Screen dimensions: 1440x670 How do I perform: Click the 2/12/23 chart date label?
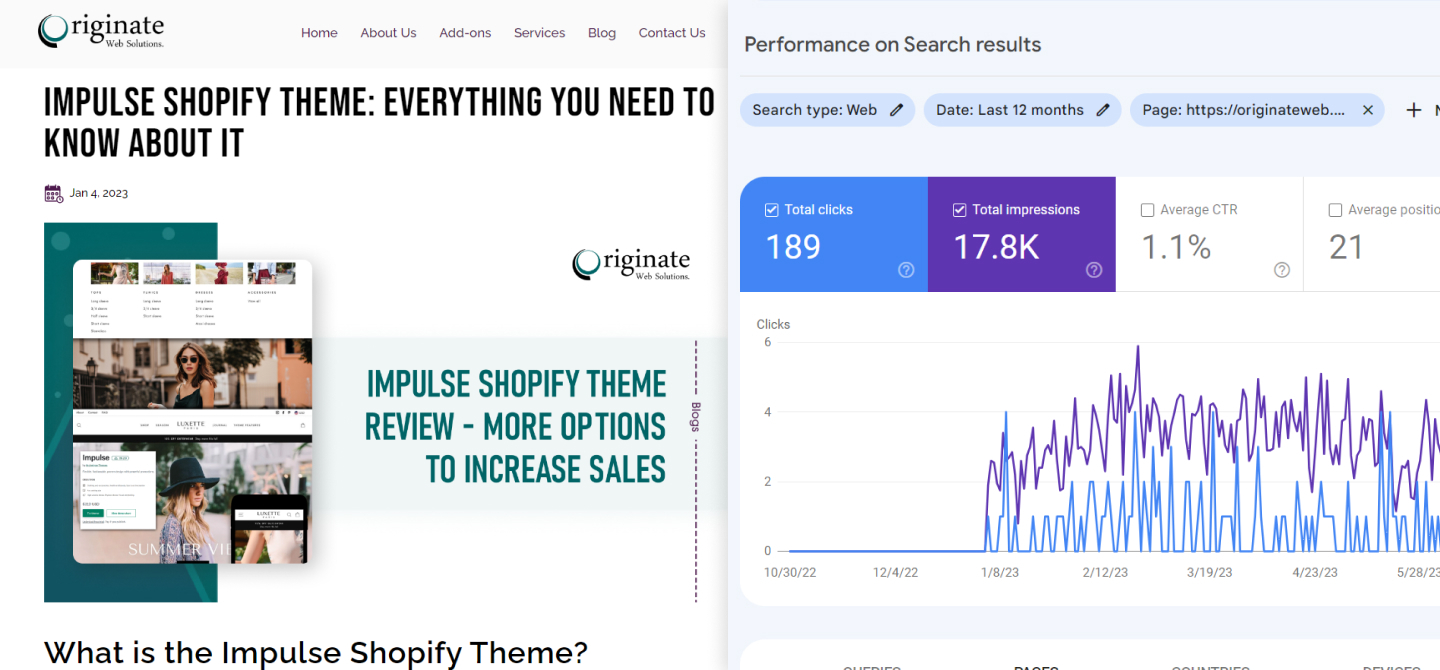click(x=1105, y=573)
